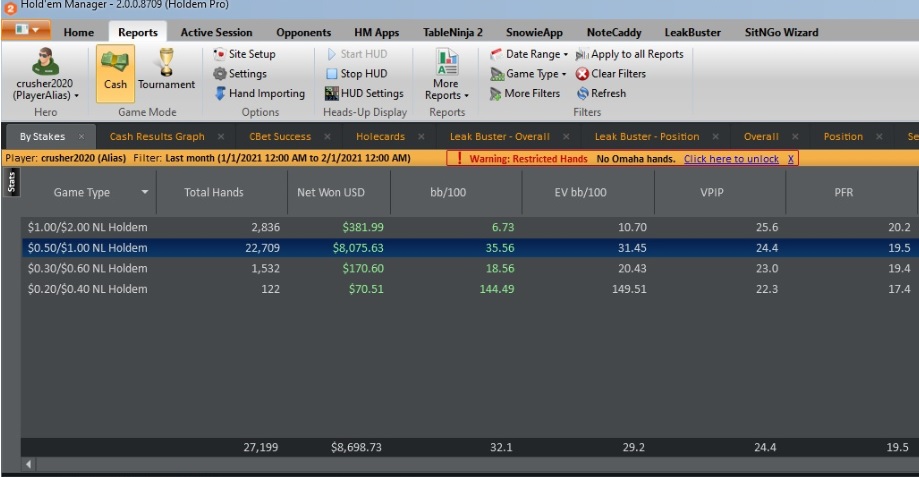Screen dimensions: 919x477
Task: Click the Start HUD button
Action: point(357,54)
